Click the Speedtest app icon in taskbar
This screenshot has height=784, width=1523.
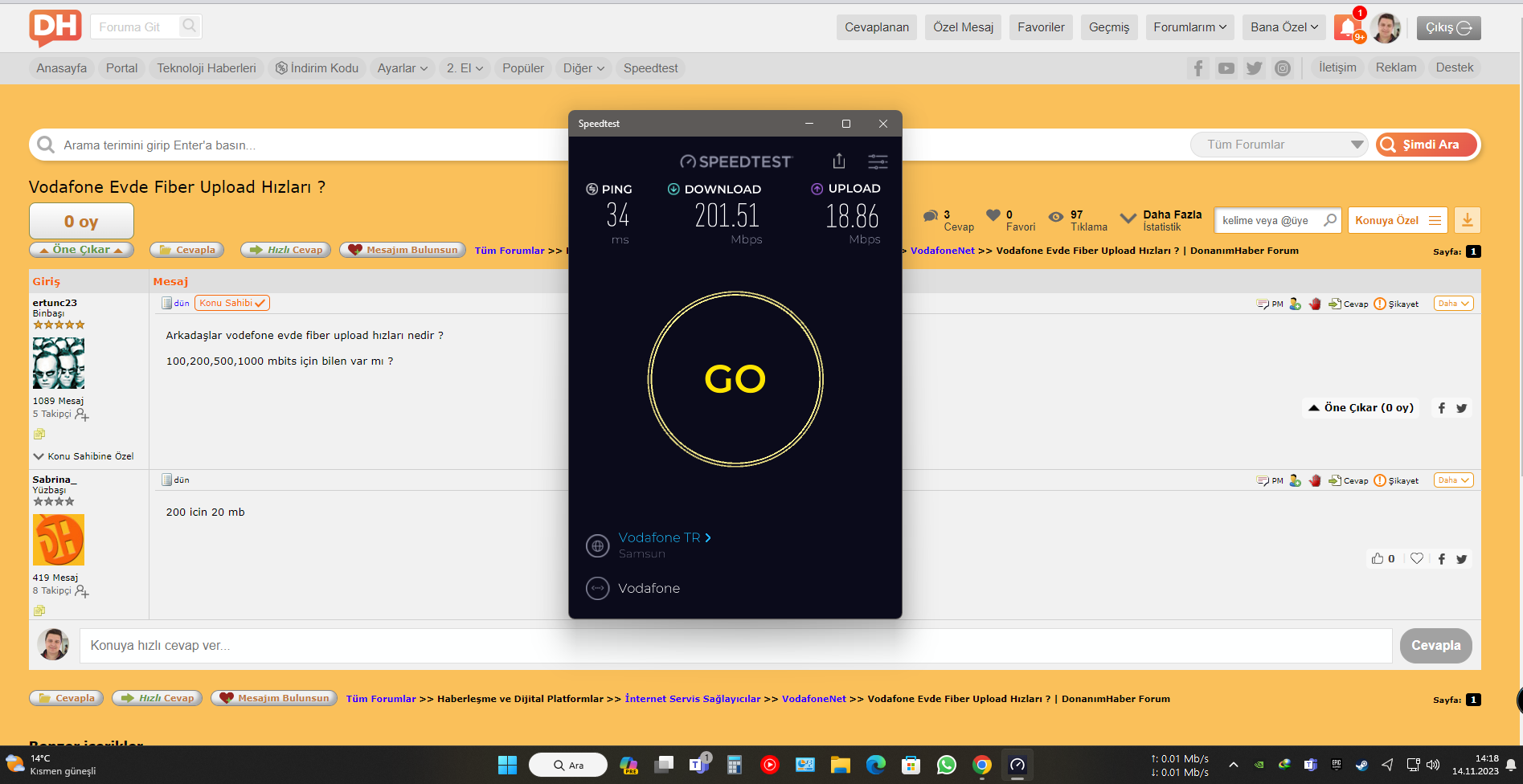click(1017, 765)
